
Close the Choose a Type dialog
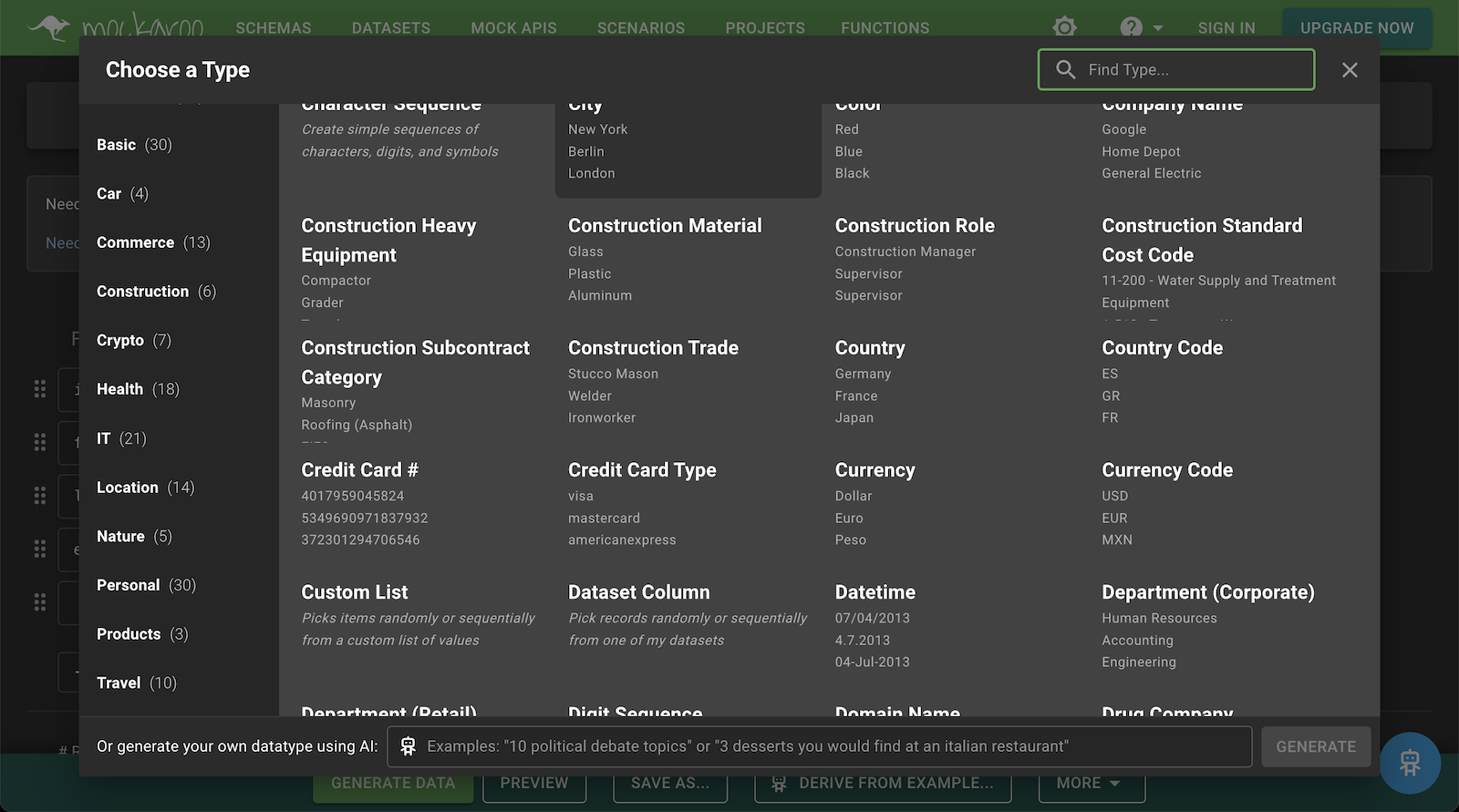(x=1350, y=70)
